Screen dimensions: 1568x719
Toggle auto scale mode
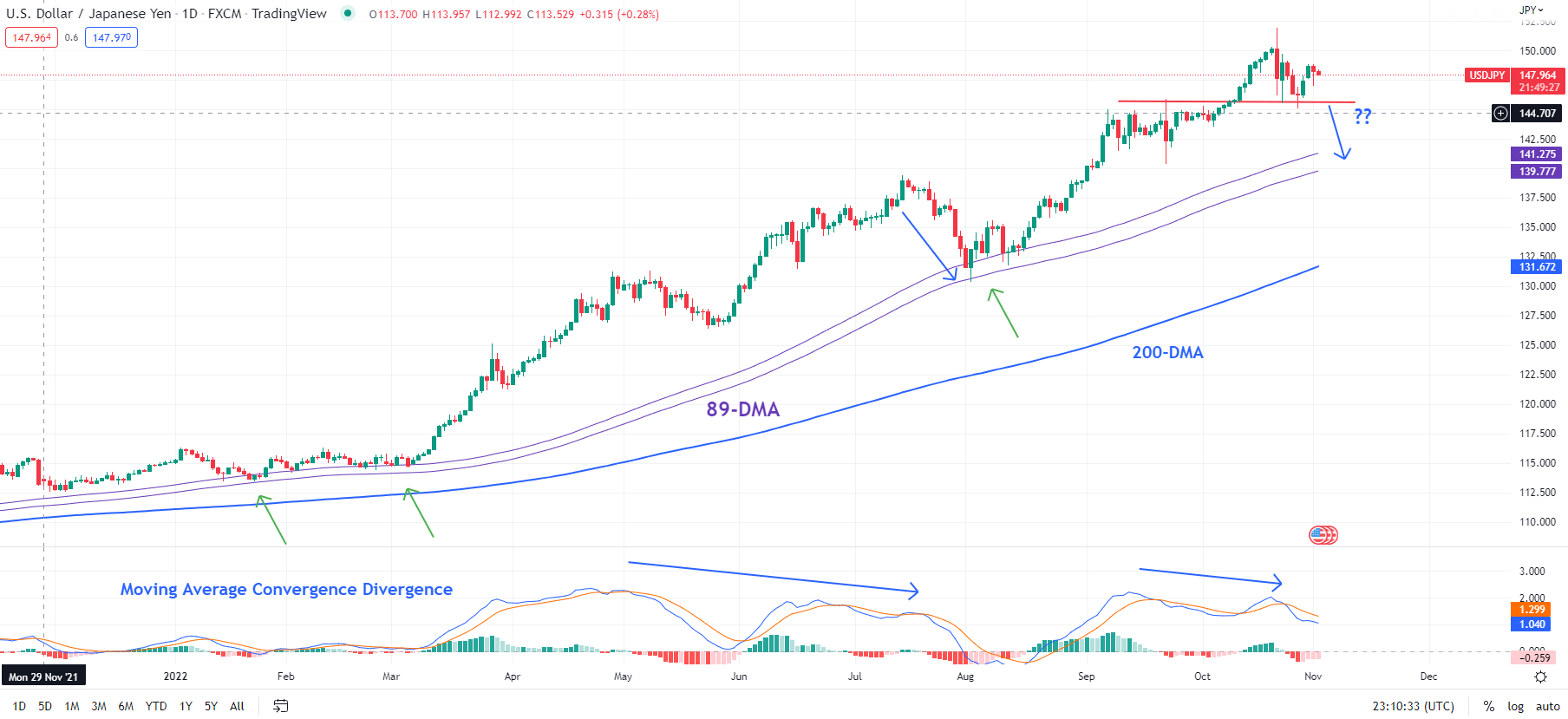[1548, 706]
